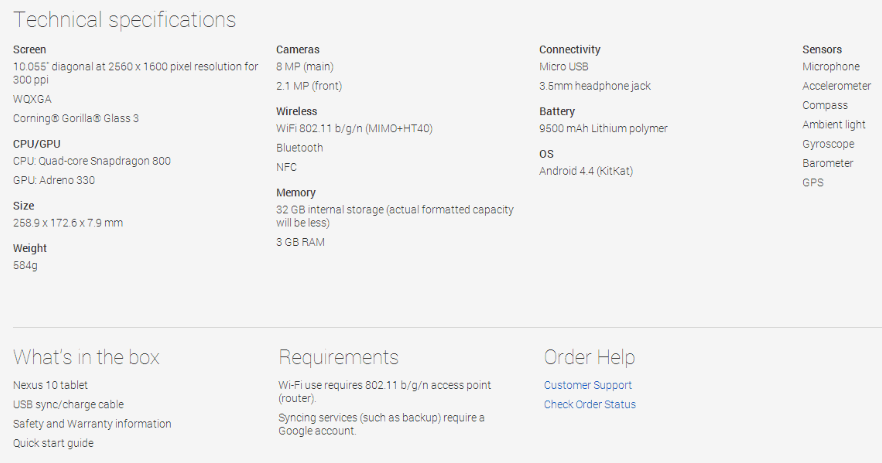
Task: Click the Technical specifications heading
Action: click(124, 20)
